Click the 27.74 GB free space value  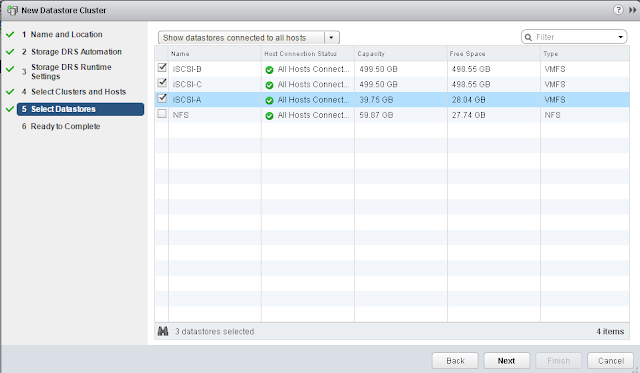pyautogui.click(x=469, y=115)
